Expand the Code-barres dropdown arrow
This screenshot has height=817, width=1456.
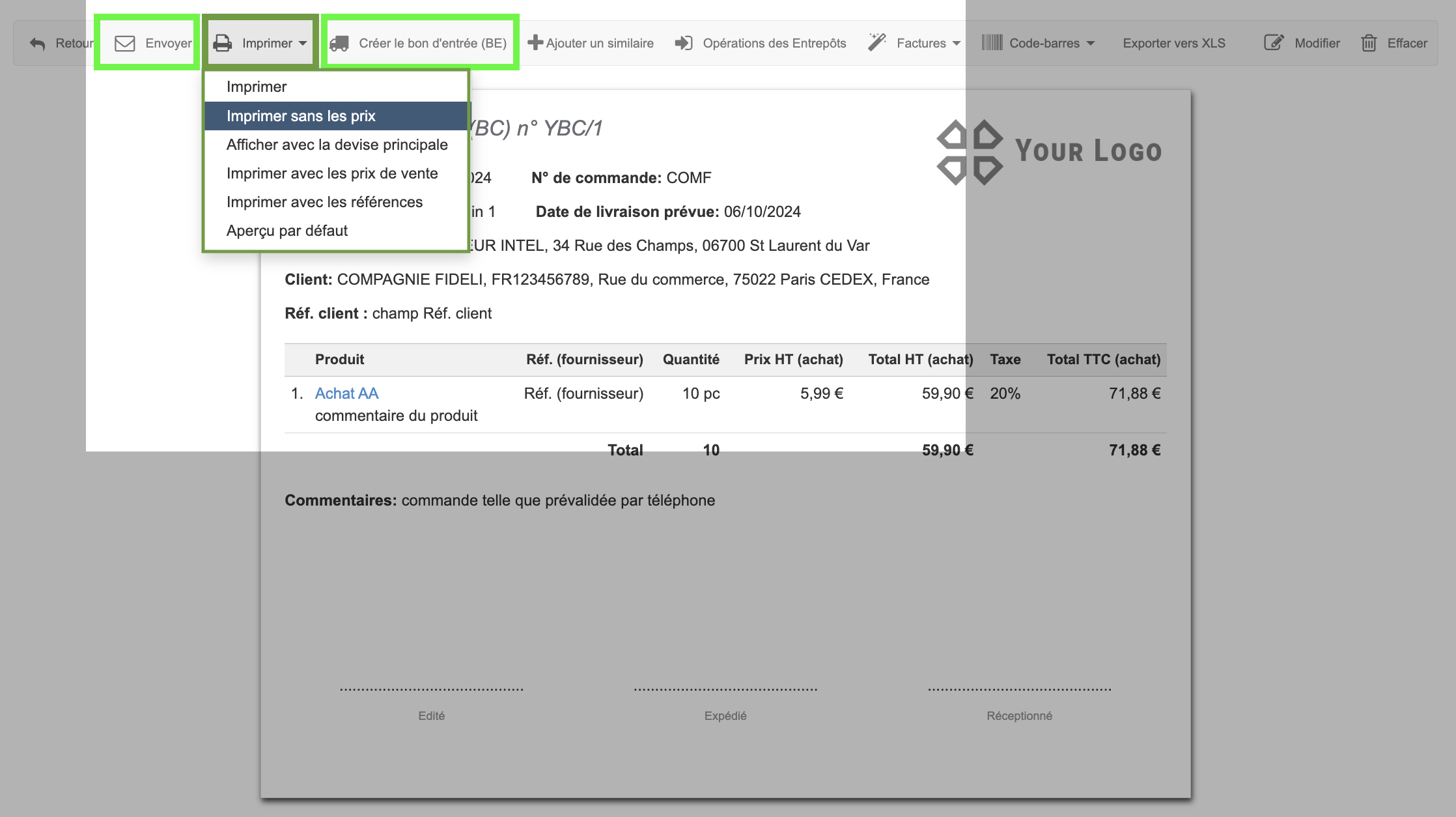click(1091, 44)
